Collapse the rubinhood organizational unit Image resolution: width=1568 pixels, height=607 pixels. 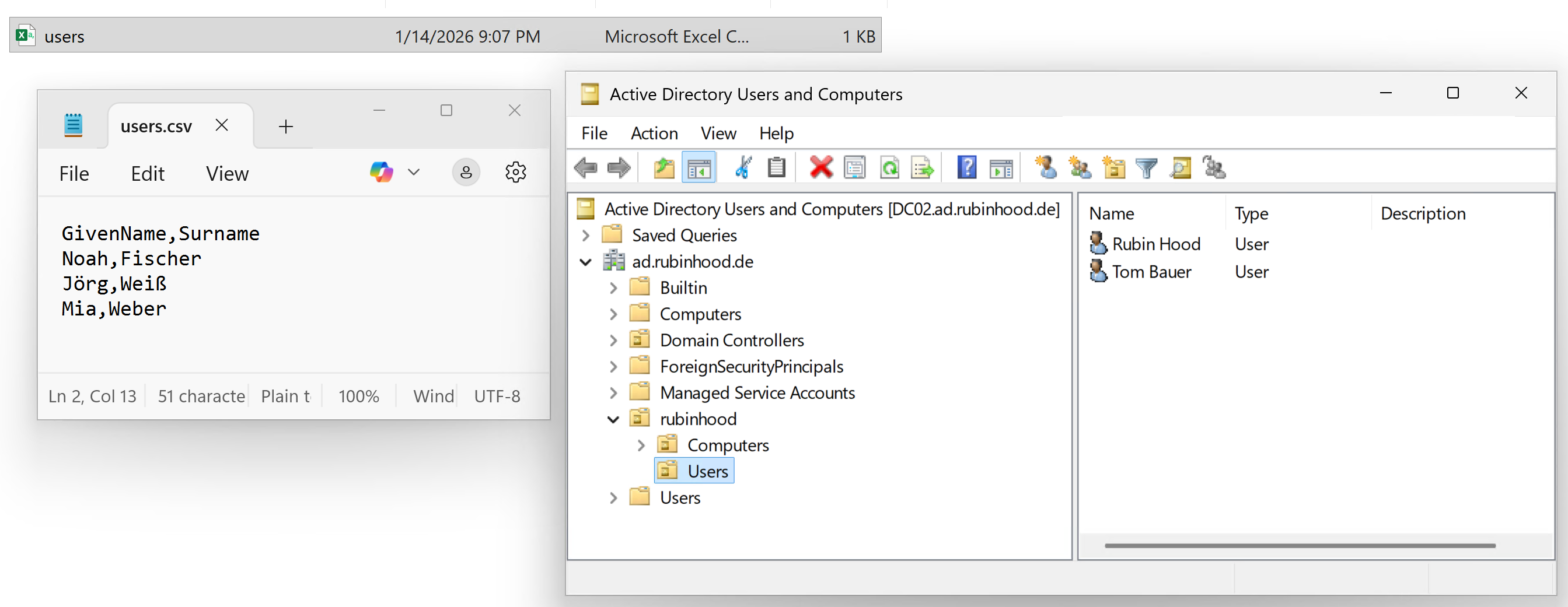coord(613,419)
